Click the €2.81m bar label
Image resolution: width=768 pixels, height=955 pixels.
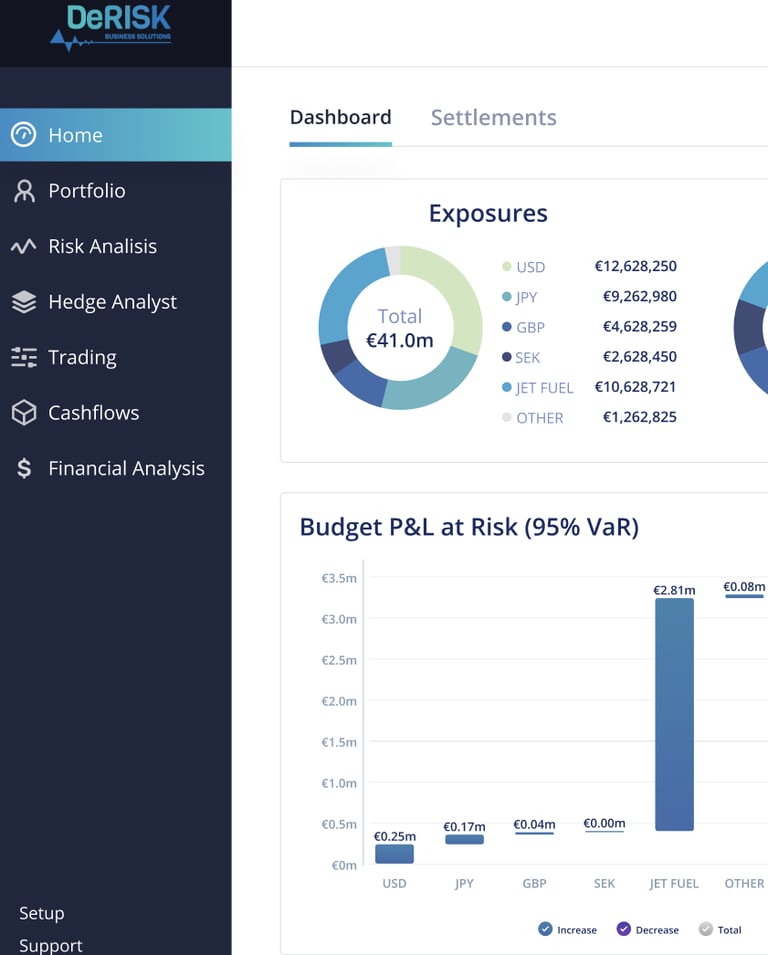point(674,590)
